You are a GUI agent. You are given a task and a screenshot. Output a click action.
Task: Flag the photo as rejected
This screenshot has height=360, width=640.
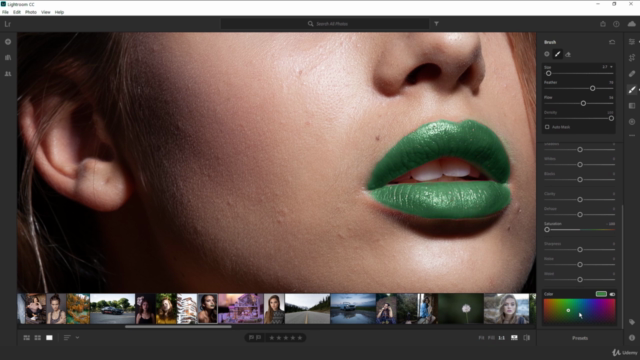click(x=258, y=338)
